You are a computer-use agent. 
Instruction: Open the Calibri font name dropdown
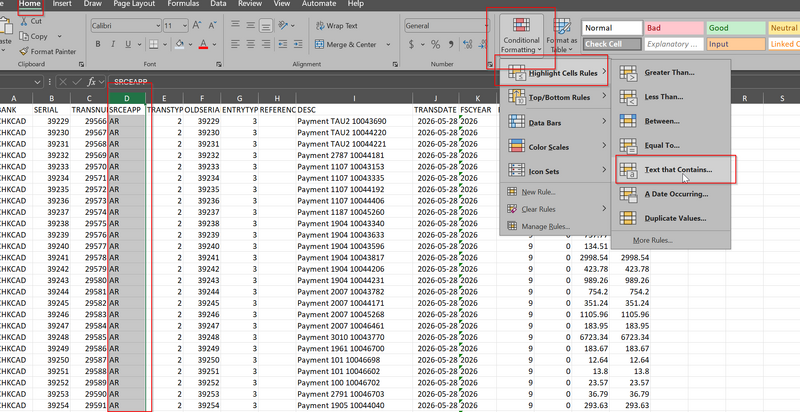click(x=158, y=25)
